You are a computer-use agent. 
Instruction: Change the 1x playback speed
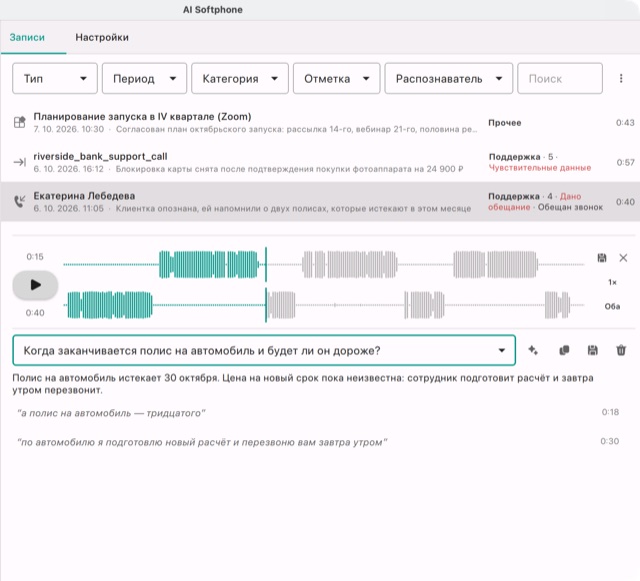(x=612, y=282)
